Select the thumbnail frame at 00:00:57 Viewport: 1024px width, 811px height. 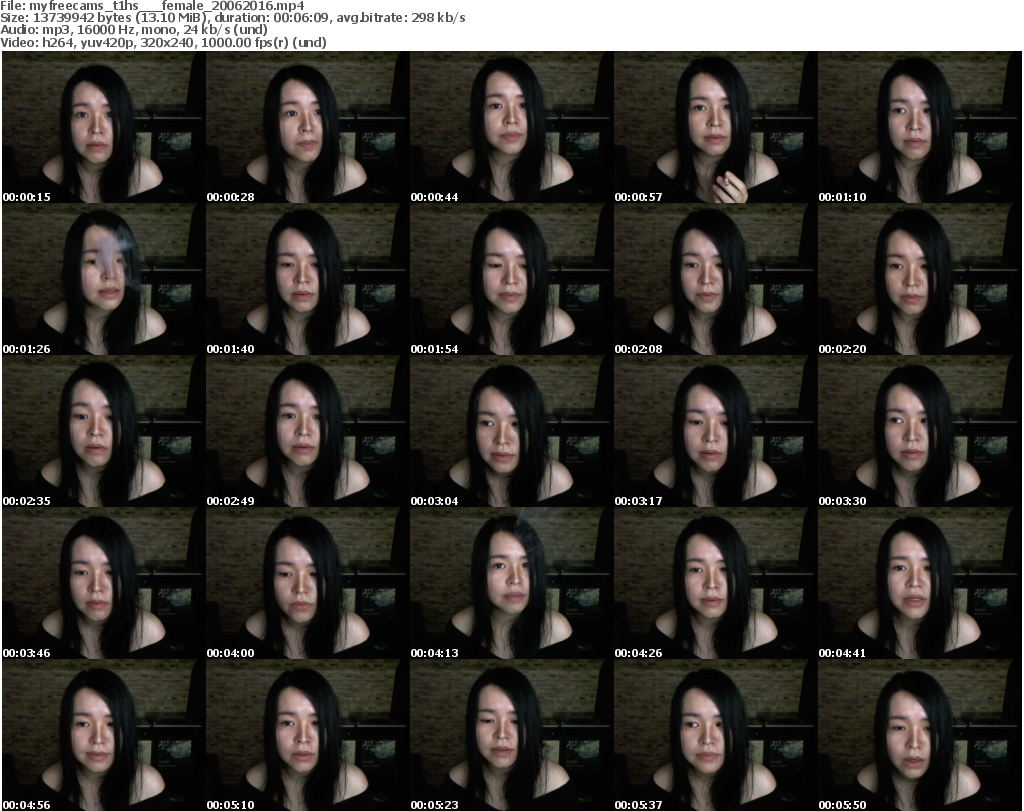coord(716,127)
